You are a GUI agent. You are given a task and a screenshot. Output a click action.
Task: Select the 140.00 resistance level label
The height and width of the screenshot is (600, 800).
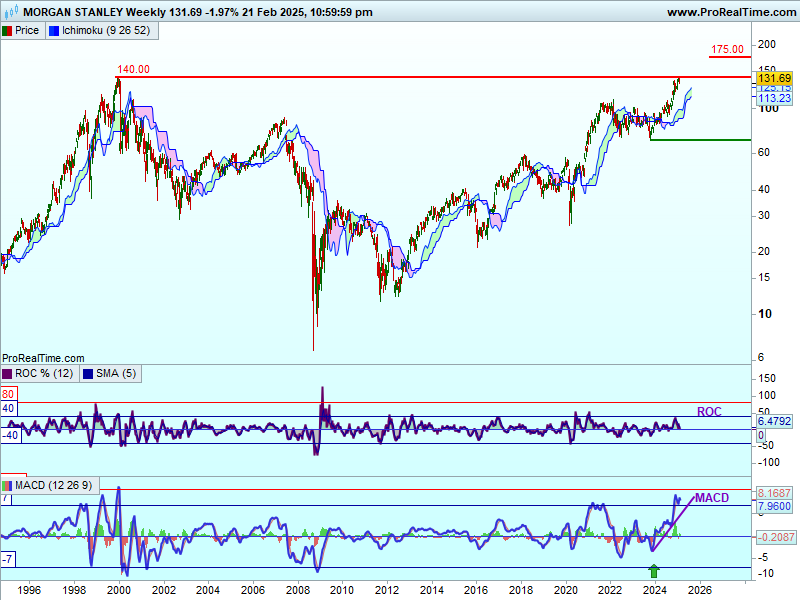pos(133,69)
